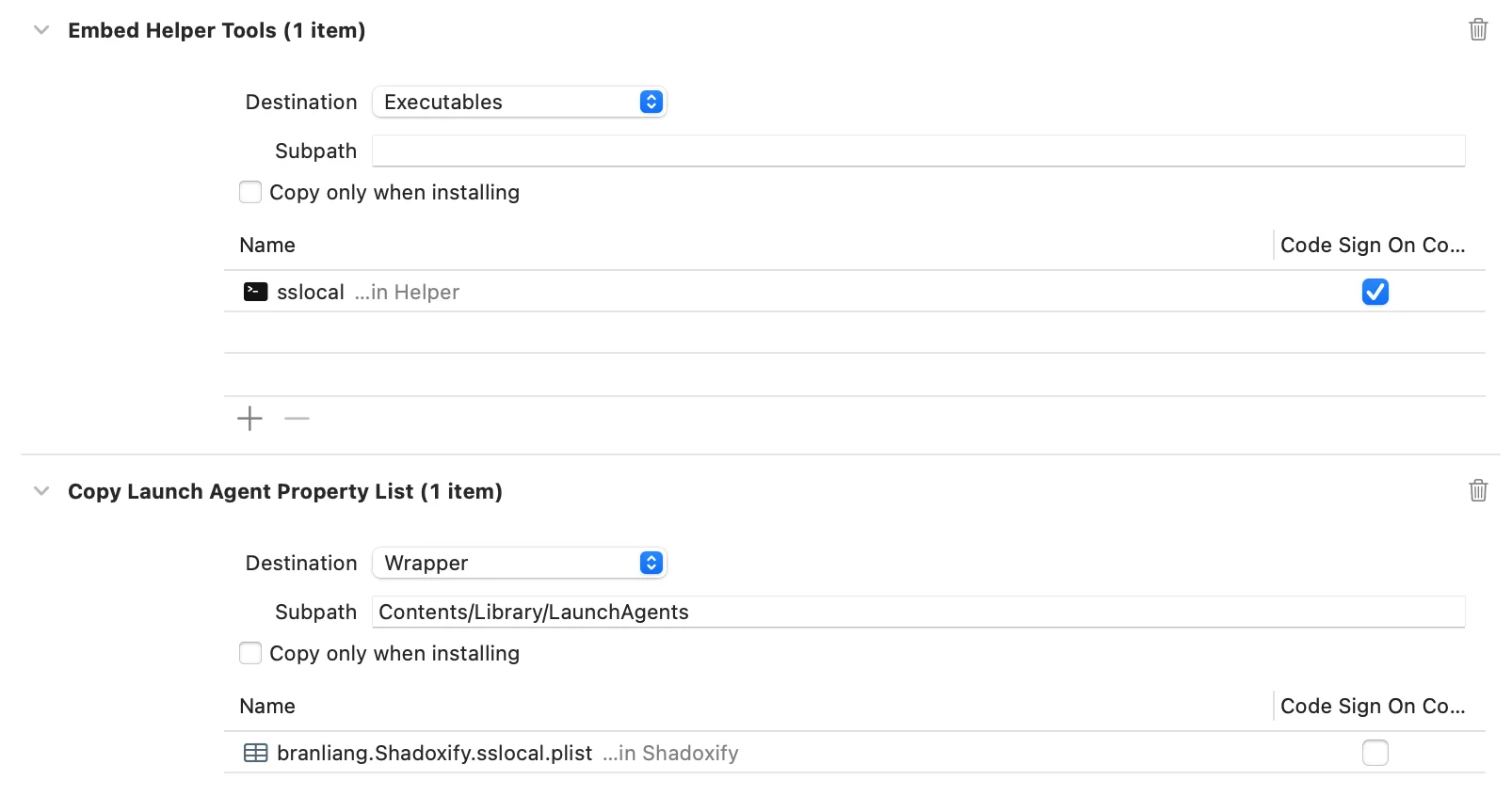This screenshot has height=796, width=1512.
Task: Enable Copy only when installing for Embed Helper Tools
Action: (250, 192)
